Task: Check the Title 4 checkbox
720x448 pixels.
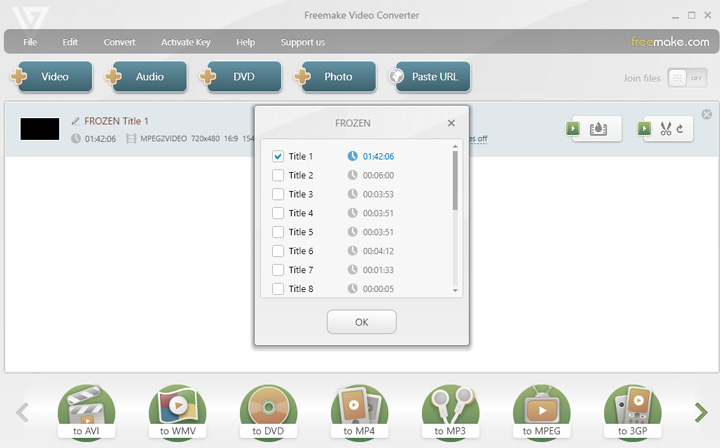Action: [x=278, y=213]
